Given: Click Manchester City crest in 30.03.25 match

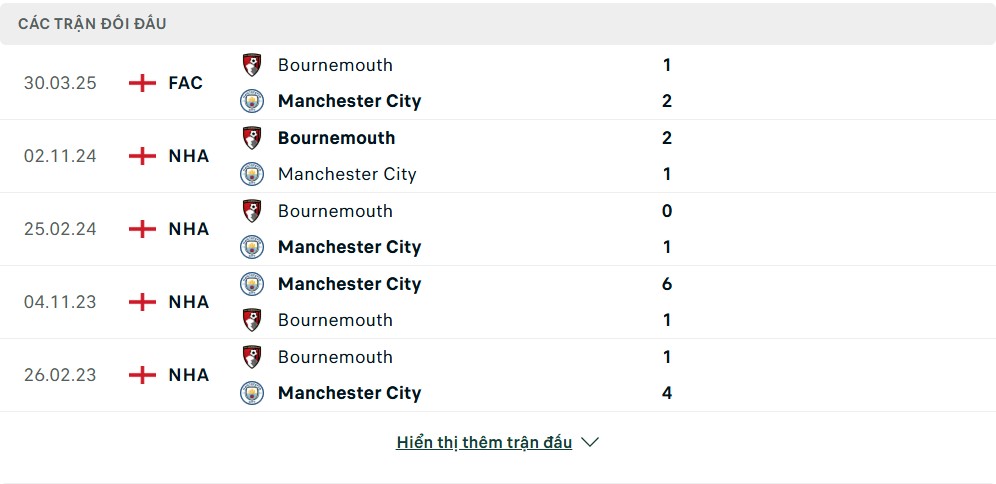Looking at the screenshot, I should [252, 101].
